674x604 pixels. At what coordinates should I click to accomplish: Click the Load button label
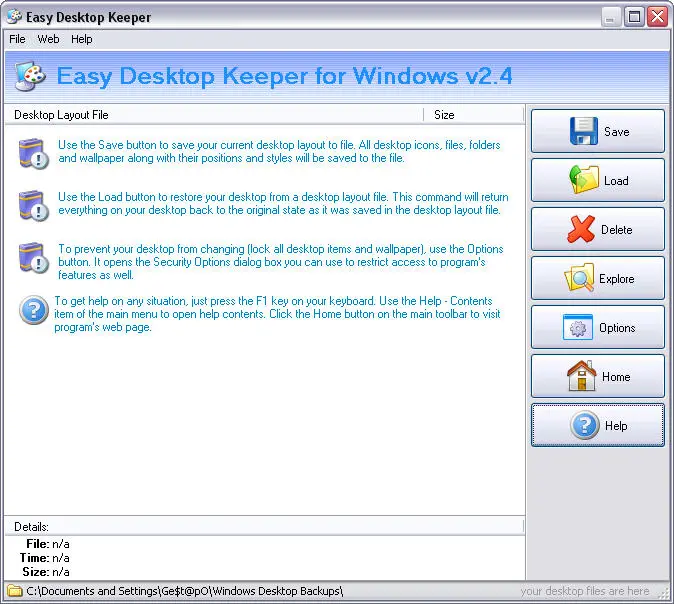pos(616,181)
